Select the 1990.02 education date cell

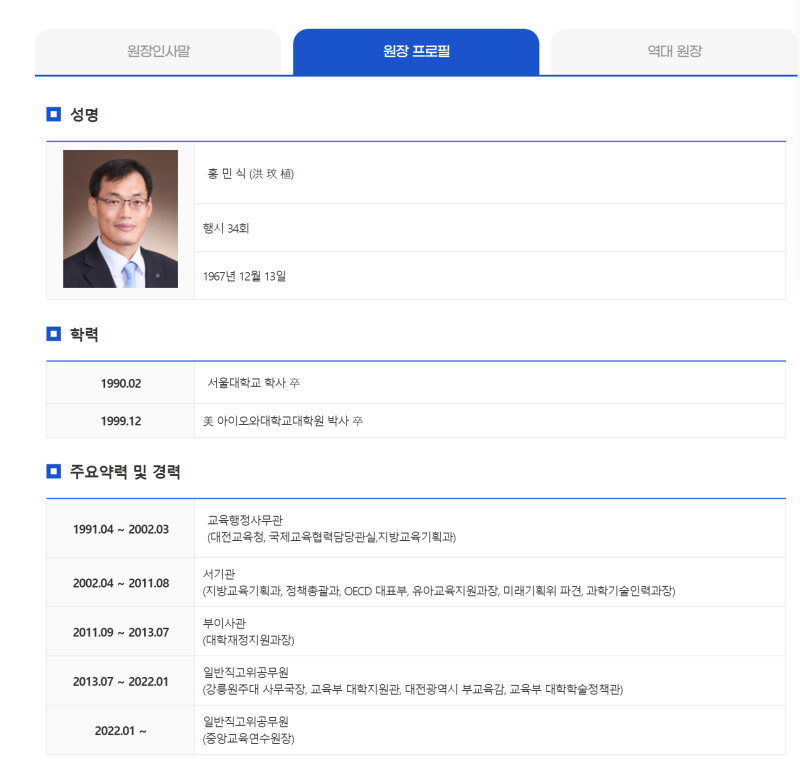[121, 383]
